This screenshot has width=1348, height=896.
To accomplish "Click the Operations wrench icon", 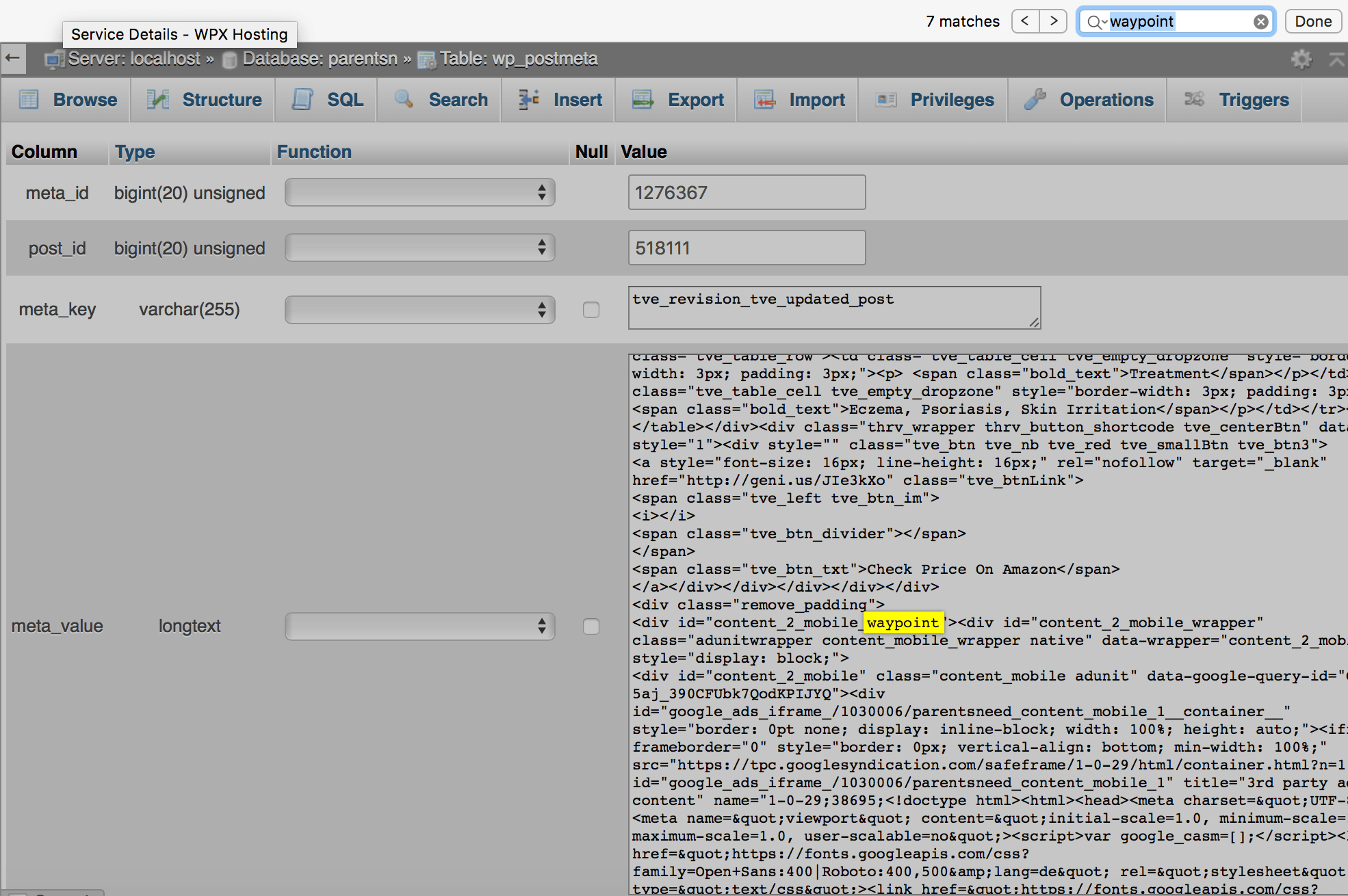I will click(1035, 100).
